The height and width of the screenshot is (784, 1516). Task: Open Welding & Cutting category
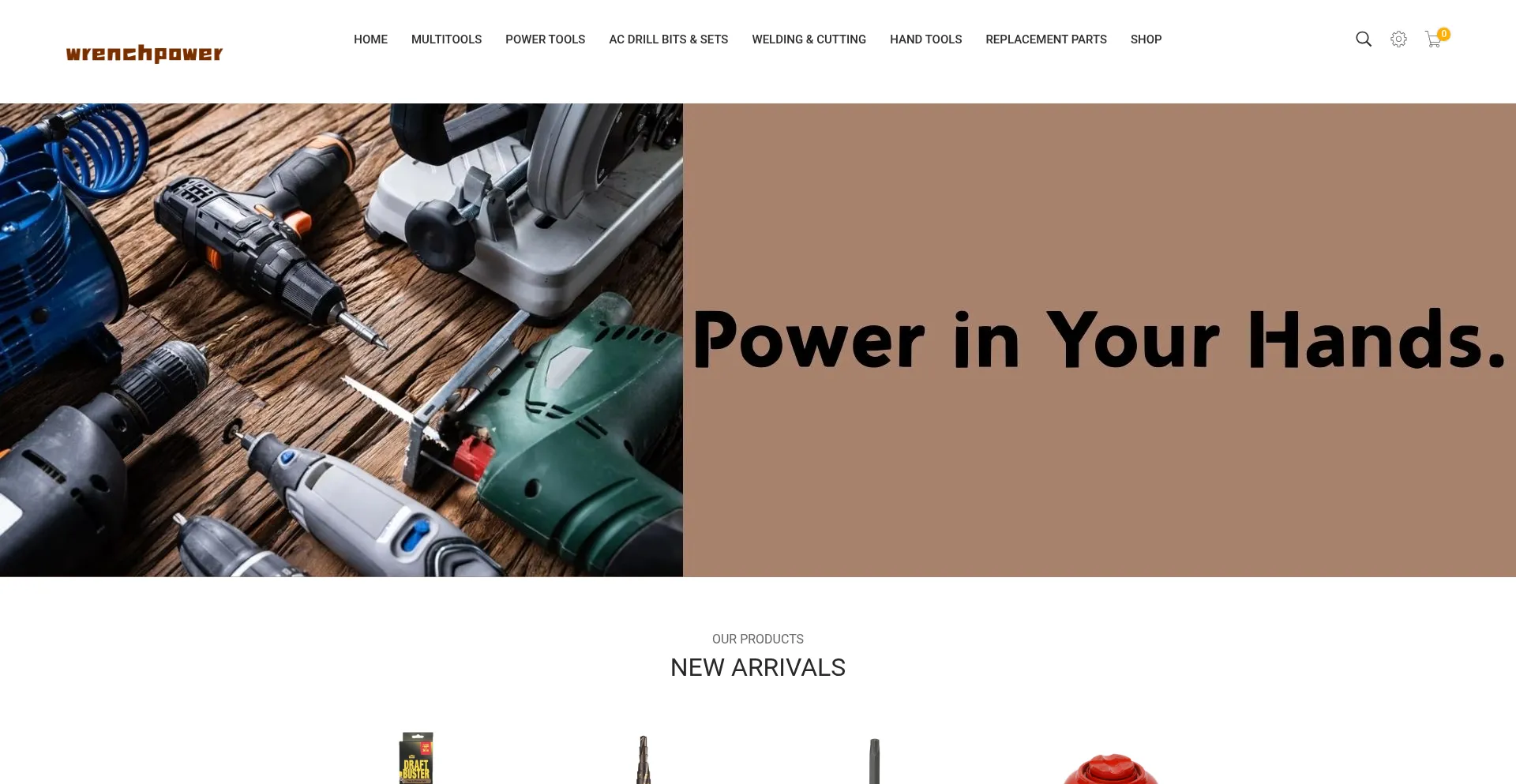coord(809,39)
